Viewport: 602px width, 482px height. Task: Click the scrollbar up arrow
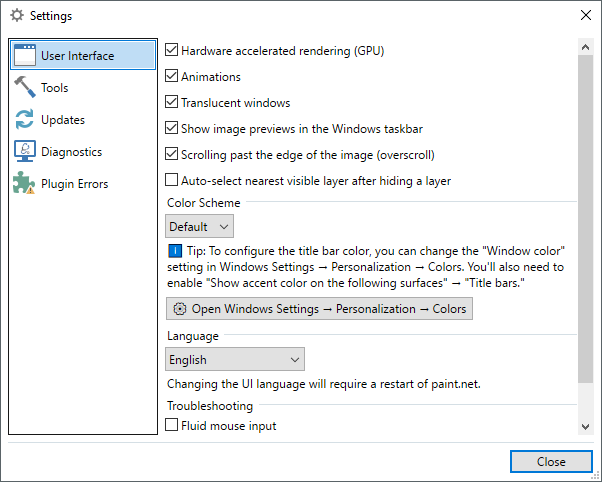[x=585, y=47]
